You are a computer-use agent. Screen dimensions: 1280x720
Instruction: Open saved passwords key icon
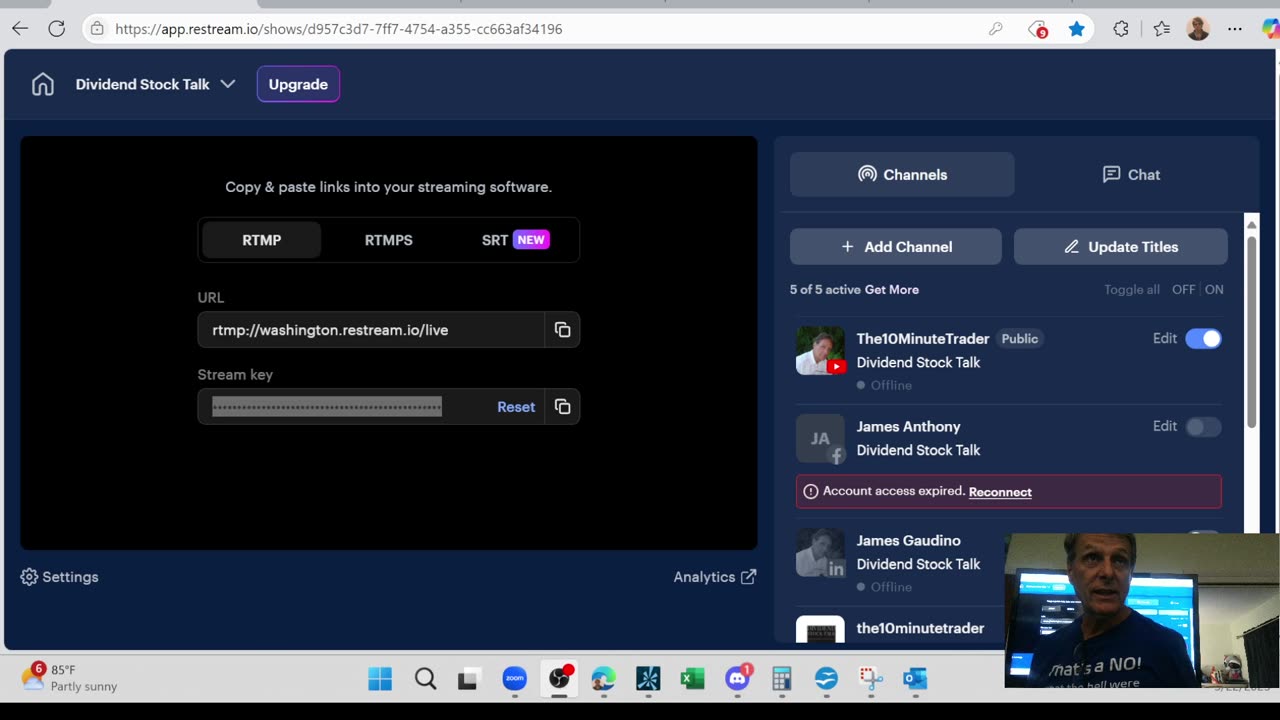[995, 29]
